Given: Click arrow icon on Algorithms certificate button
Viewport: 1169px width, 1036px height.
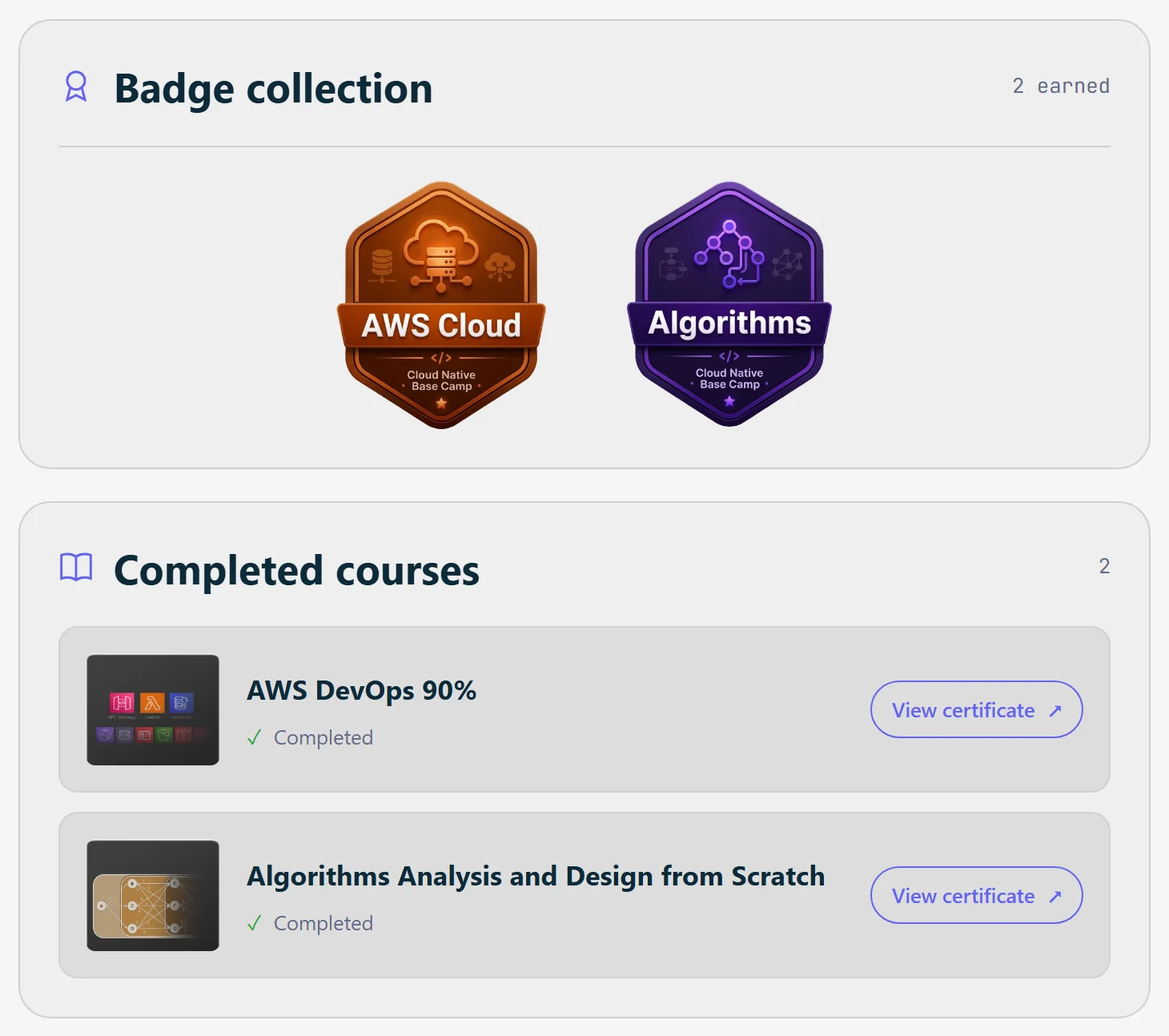Looking at the screenshot, I should tap(1055, 896).
